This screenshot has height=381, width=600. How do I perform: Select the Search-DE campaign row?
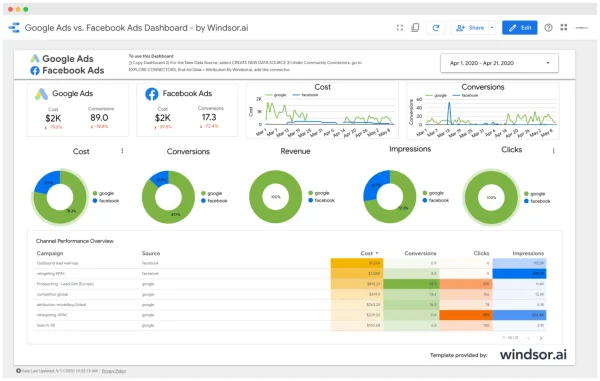(x=291, y=325)
